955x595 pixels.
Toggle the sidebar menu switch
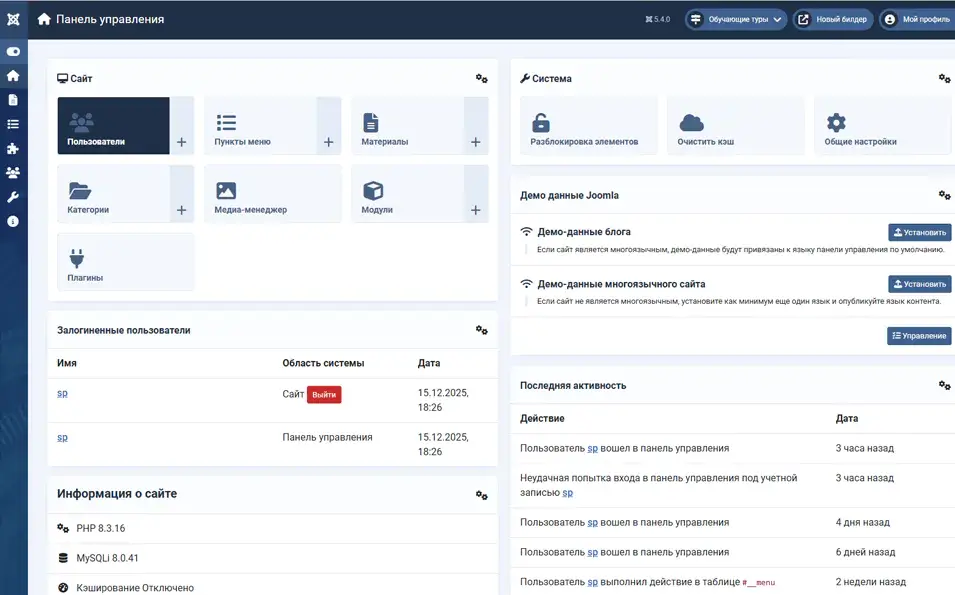point(13,51)
